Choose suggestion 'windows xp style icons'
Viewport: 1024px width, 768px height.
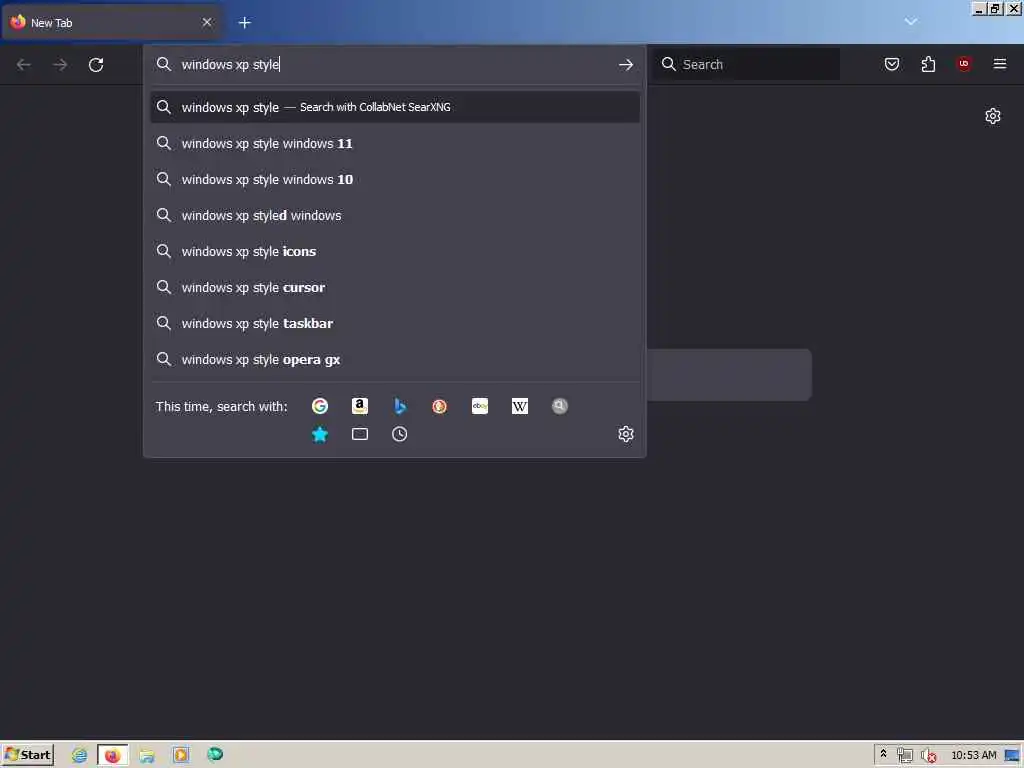coord(394,251)
